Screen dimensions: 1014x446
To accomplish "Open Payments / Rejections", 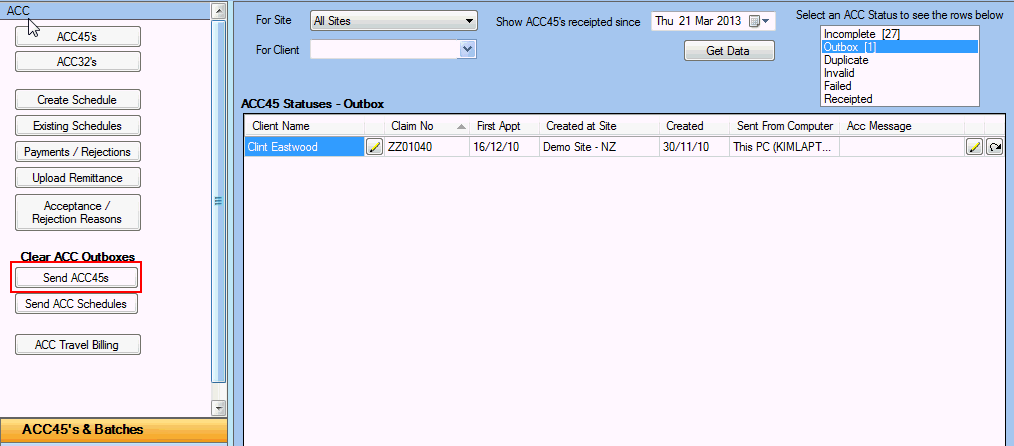I will click(78, 152).
